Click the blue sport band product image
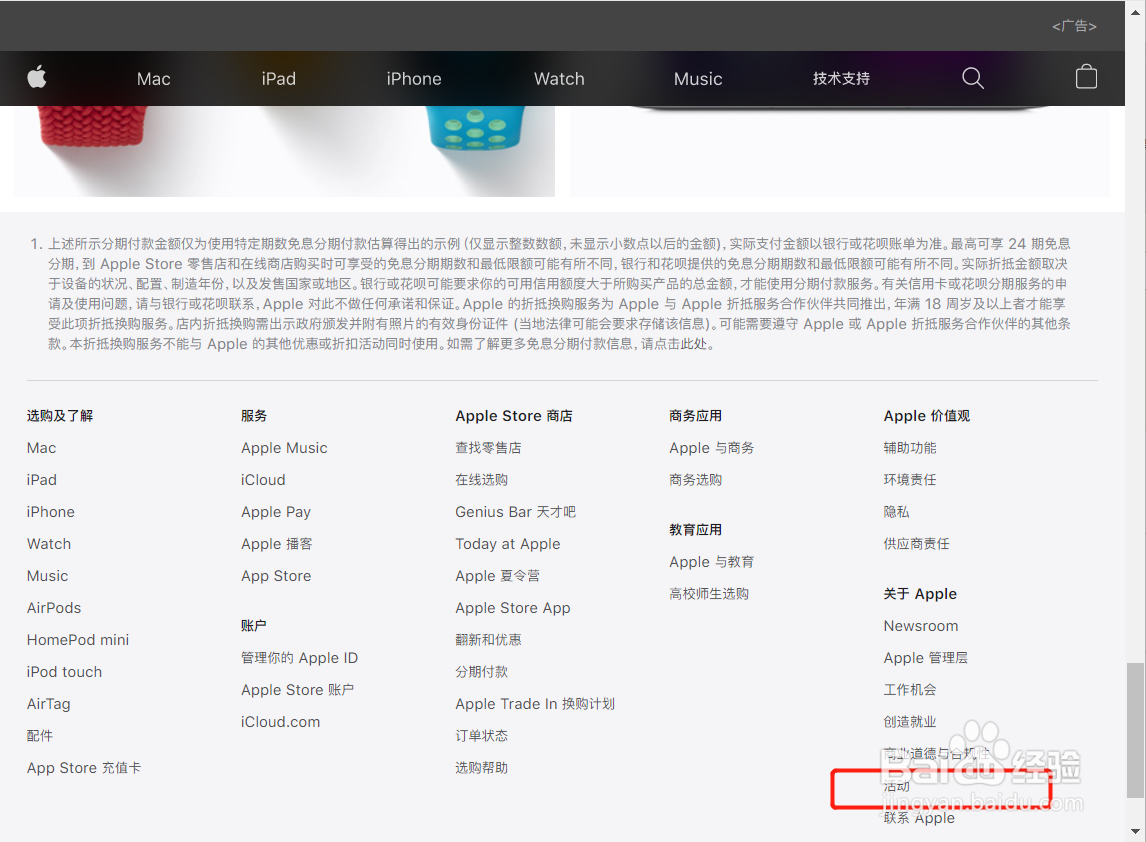Viewport: 1146px width, 842px height. [475, 130]
